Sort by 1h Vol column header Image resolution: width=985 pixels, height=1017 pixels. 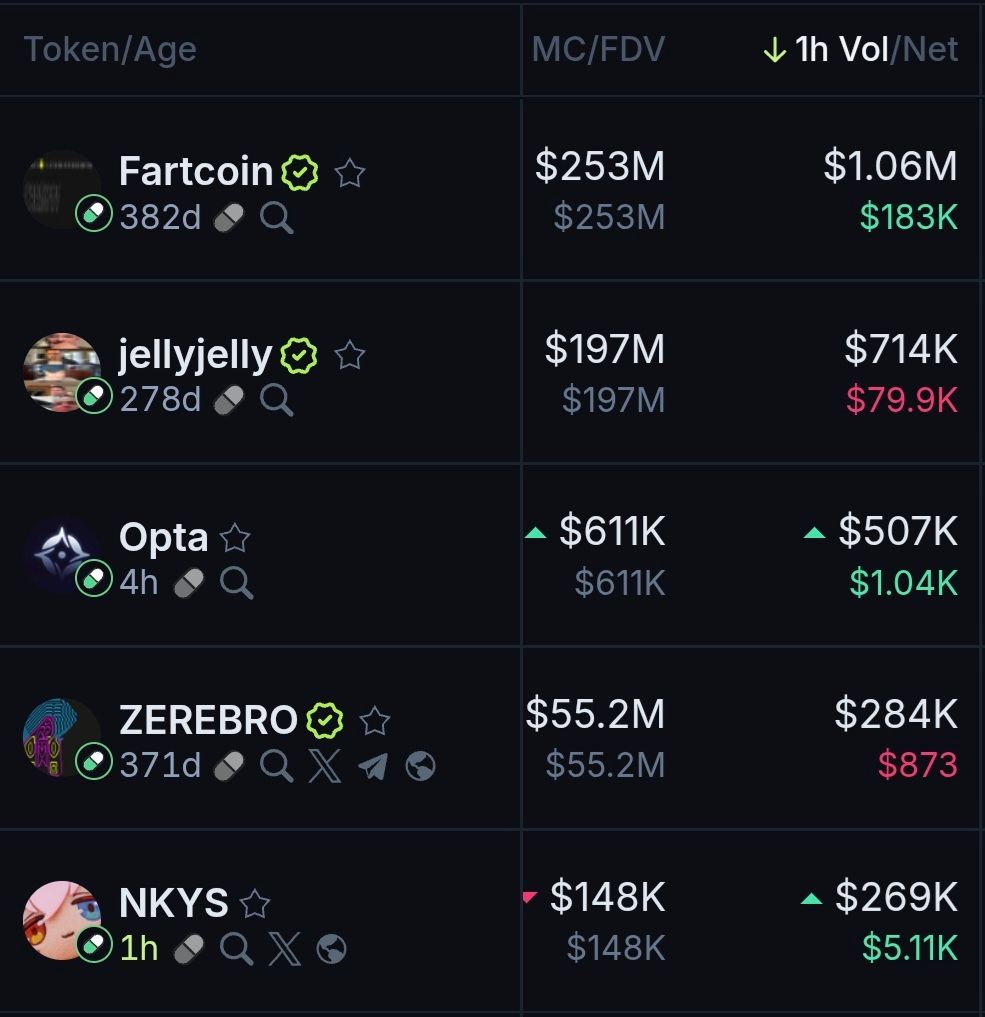pyautogui.click(x=842, y=49)
